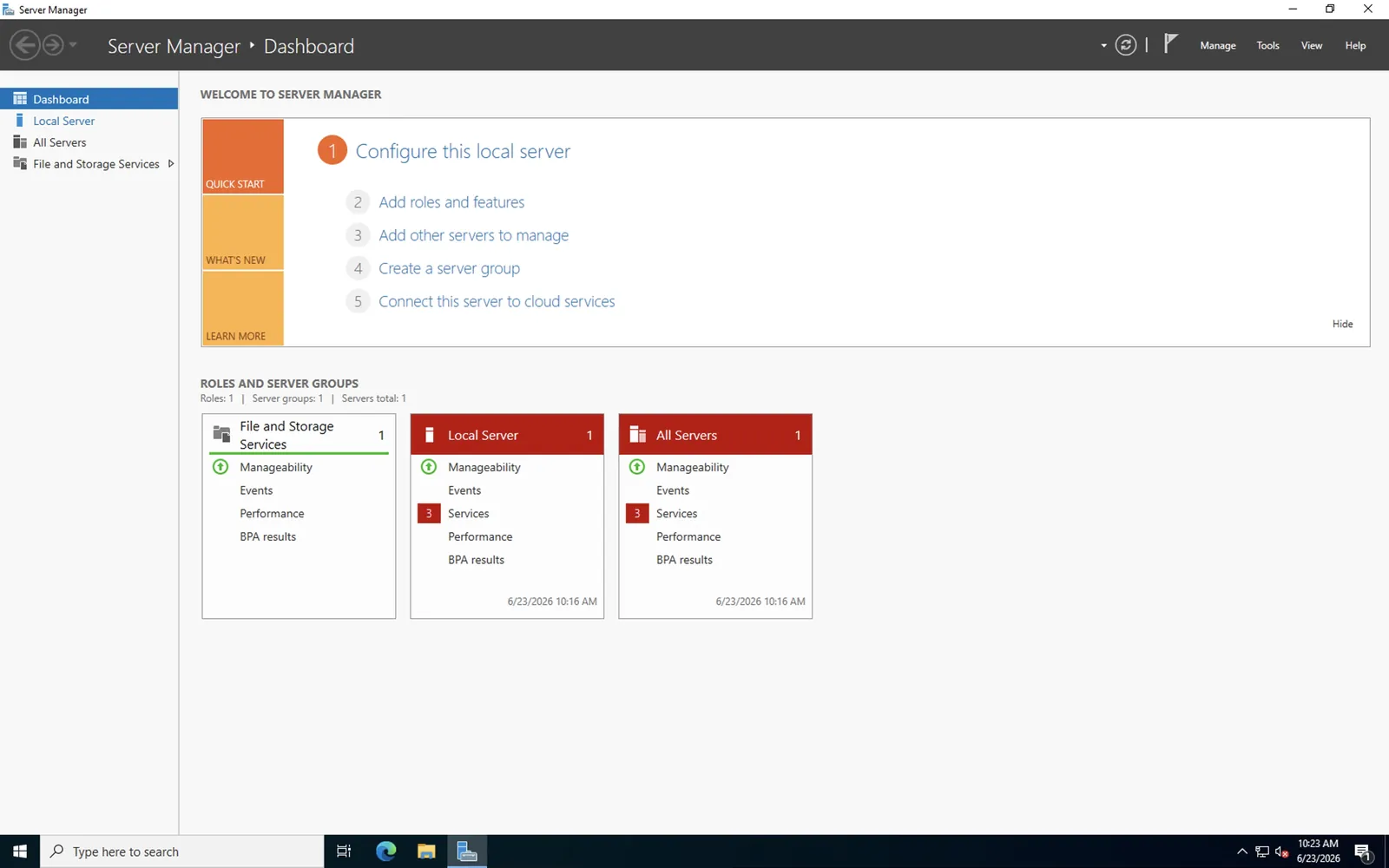The image size is (1389, 868).
Task: Click the forward navigation arrow icon
Action: [53, 44]
